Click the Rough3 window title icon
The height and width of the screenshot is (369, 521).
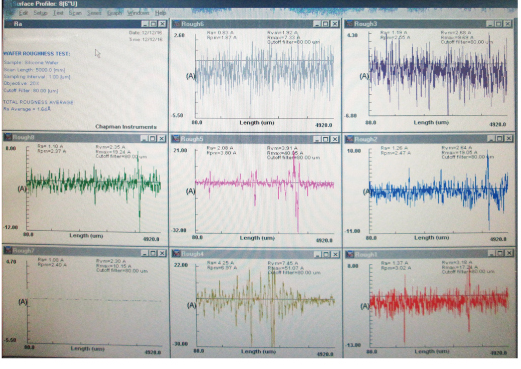[349, 24]
